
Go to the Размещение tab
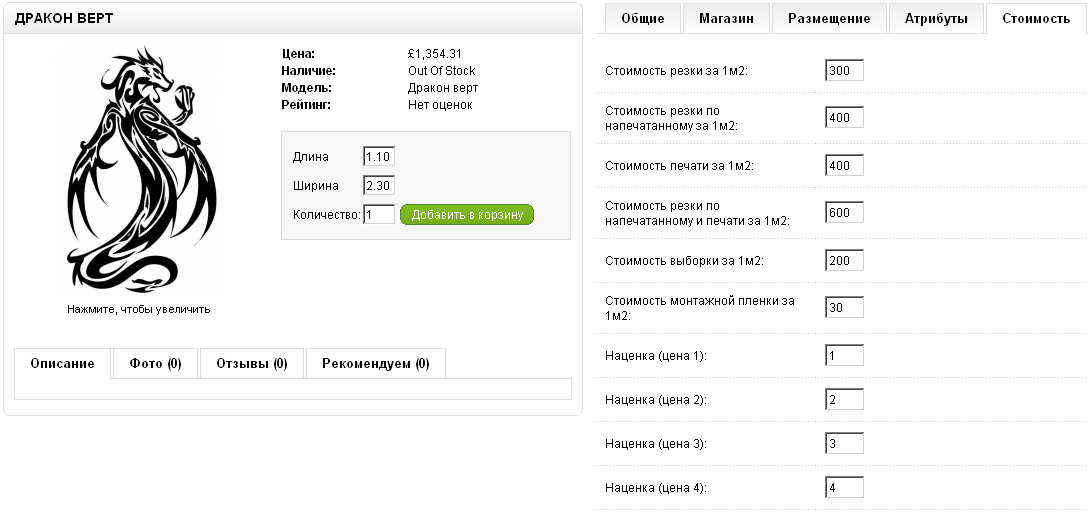829,19
